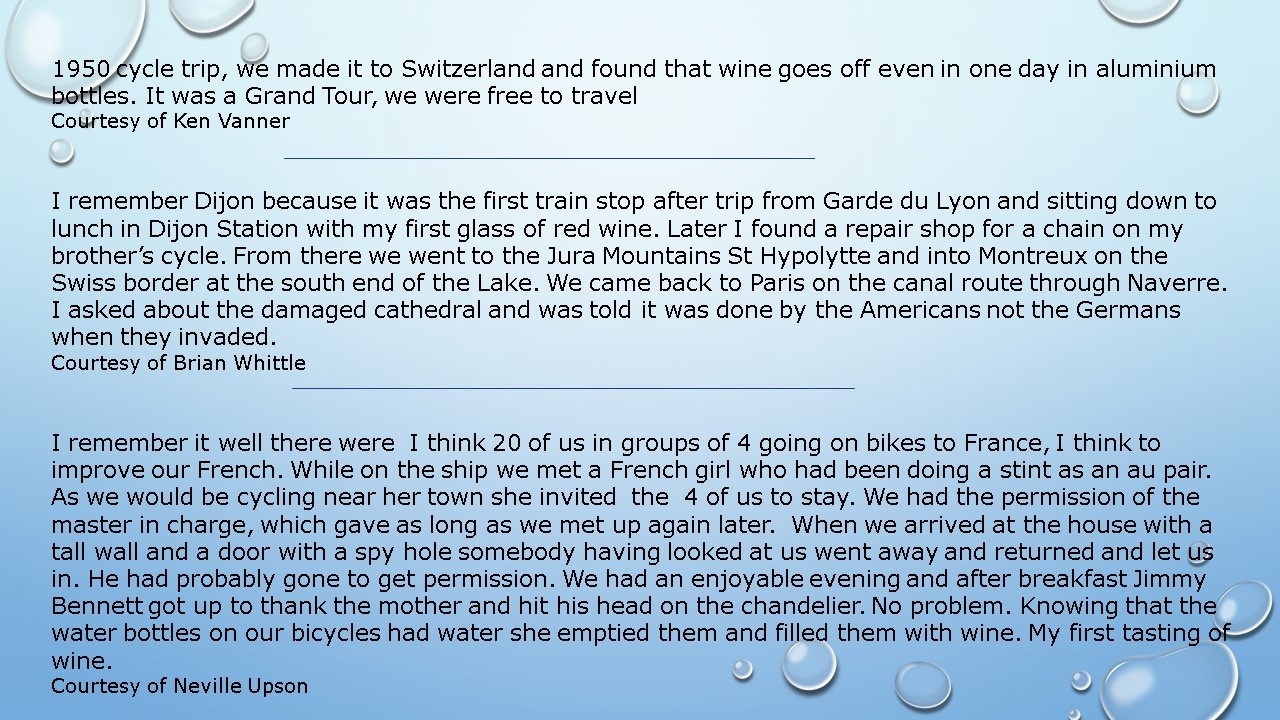The height and width of the screenshot is (720, 1280).
Task: Click the divider line below Brian Whittle's credit
Action: tap(573, 387)
